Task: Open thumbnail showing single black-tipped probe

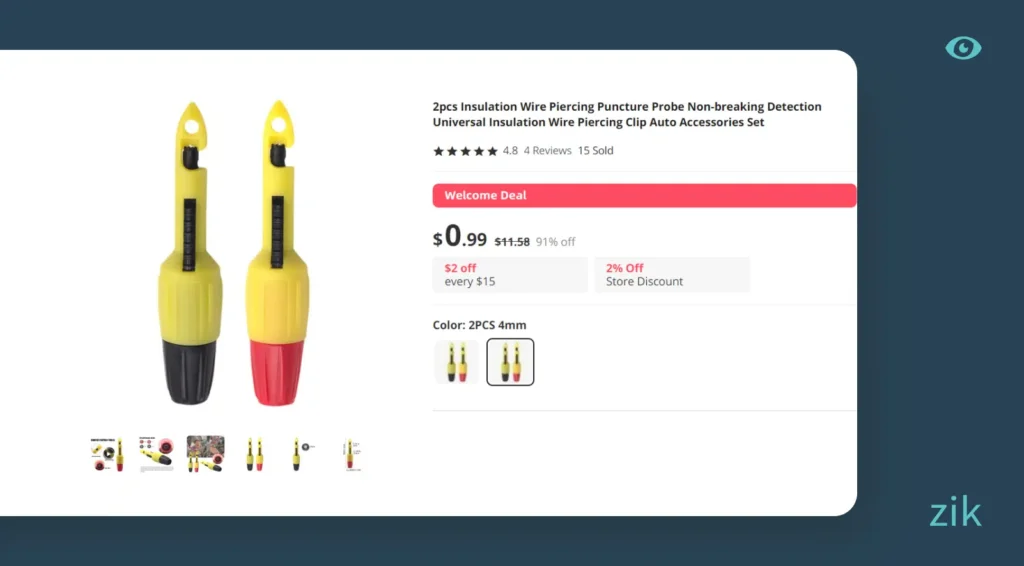Action: pyautogui.click(x=299, y=453)
